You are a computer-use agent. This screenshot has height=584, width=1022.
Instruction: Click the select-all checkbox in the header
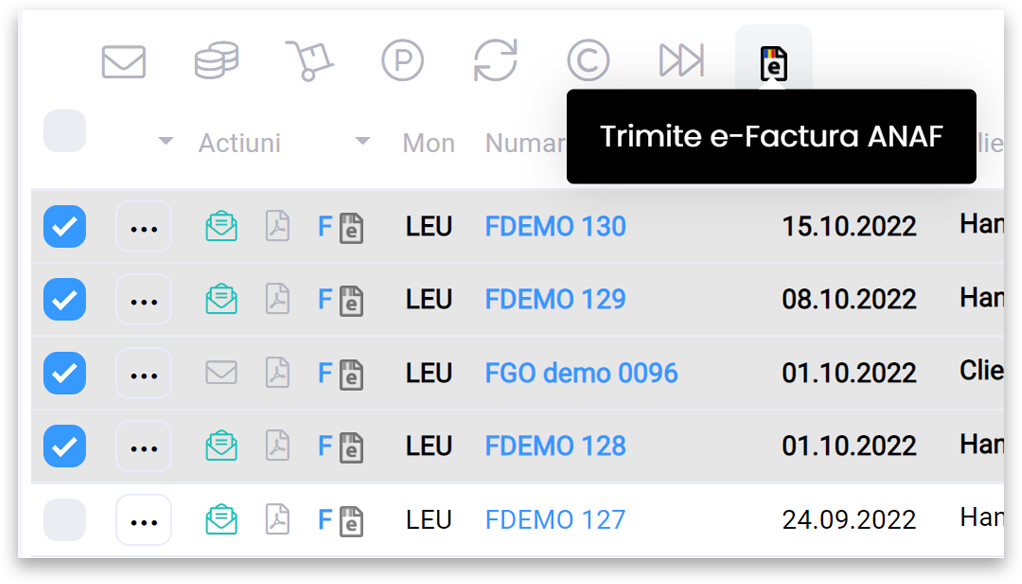[64, 131]
